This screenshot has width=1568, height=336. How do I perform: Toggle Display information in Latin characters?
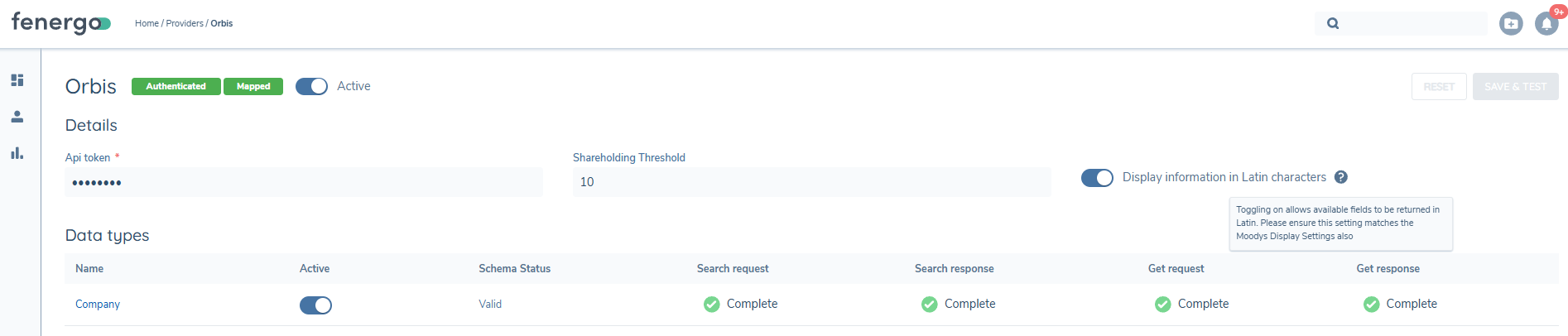click(1097, 178)
